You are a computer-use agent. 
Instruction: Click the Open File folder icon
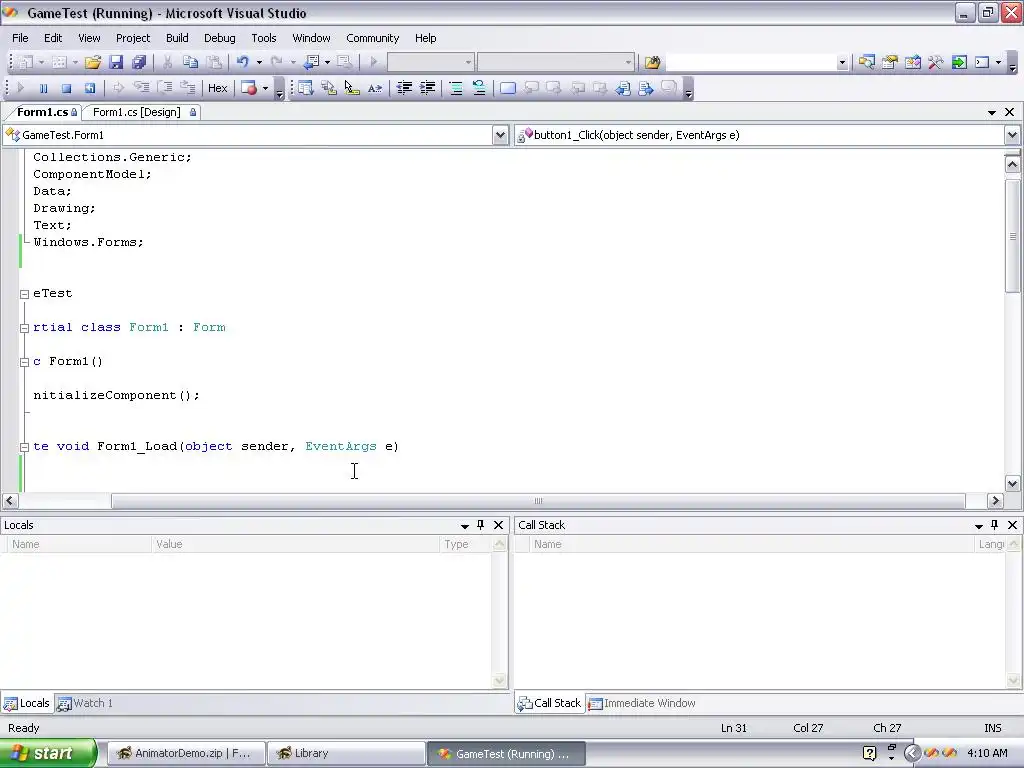pyautogui.click(x=93, y=62)
